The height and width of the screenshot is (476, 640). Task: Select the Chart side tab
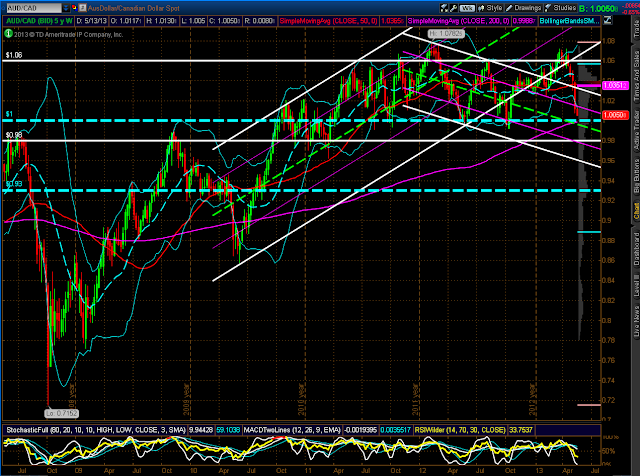click(636, 211)
